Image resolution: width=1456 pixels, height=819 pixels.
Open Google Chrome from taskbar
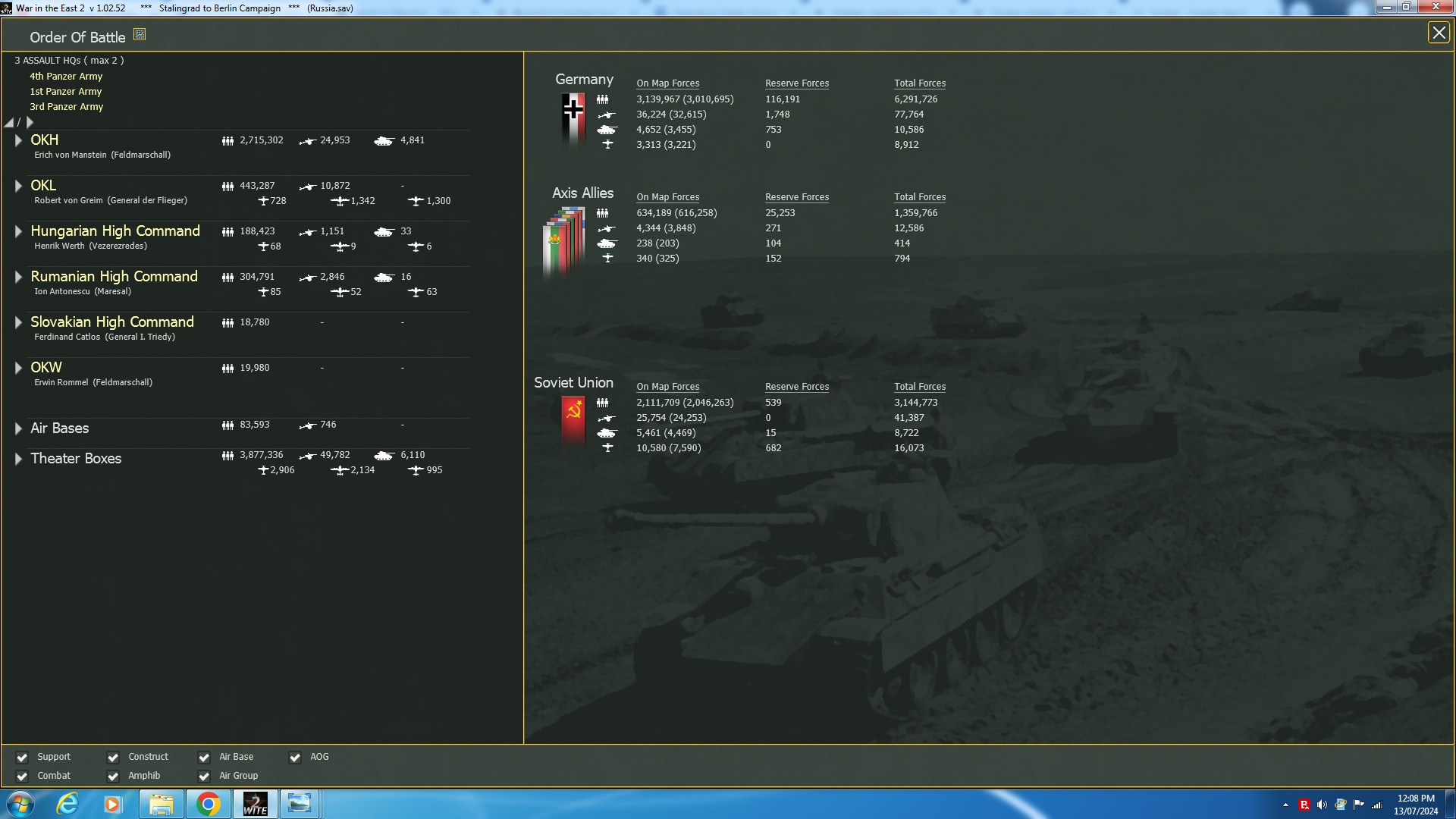[x=208, y=804]
